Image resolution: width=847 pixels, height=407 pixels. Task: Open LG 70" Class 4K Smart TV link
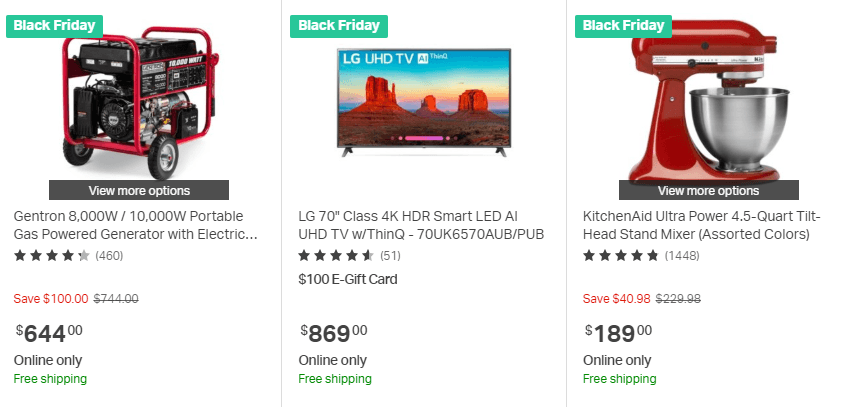(421, 225)
